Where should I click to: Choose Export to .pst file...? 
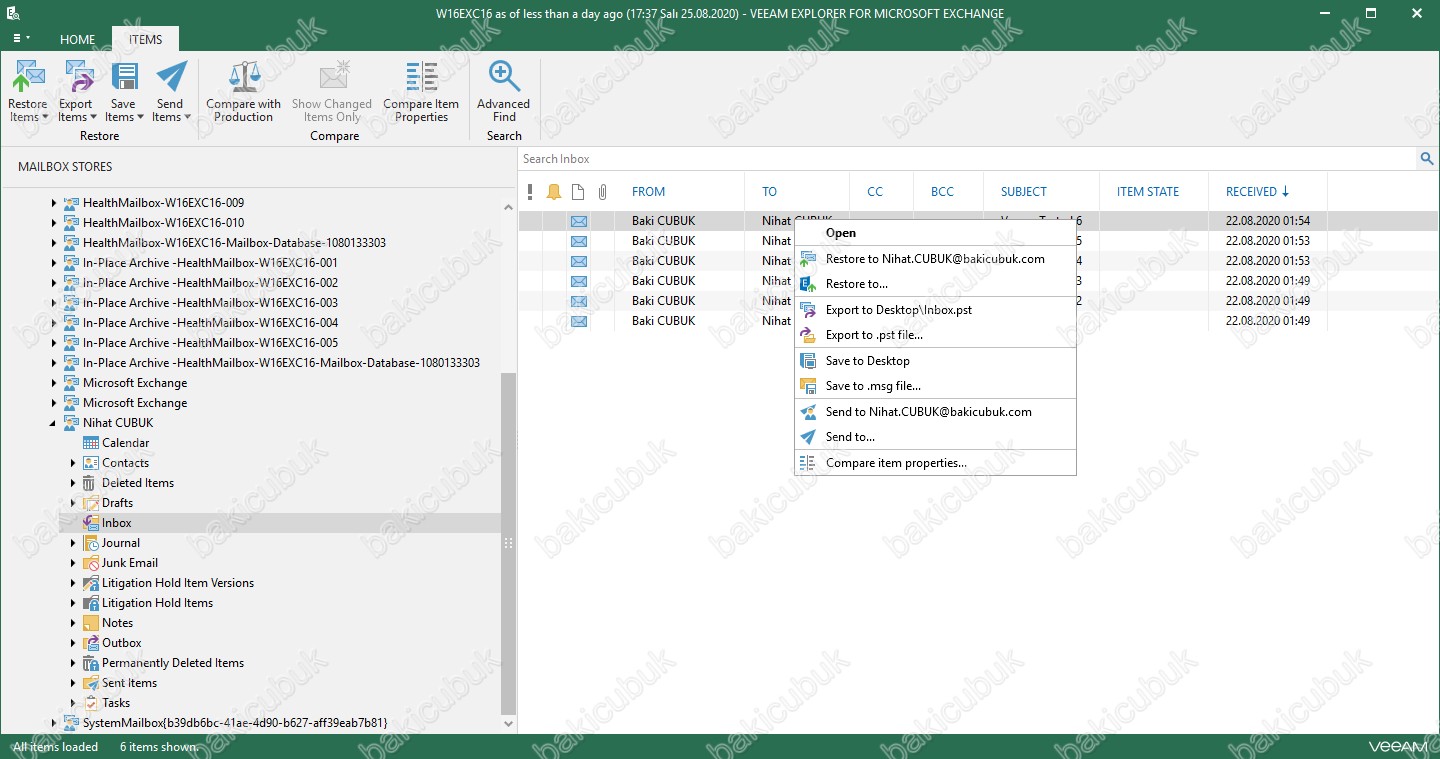pyautogui.click(x=935, y=335)
